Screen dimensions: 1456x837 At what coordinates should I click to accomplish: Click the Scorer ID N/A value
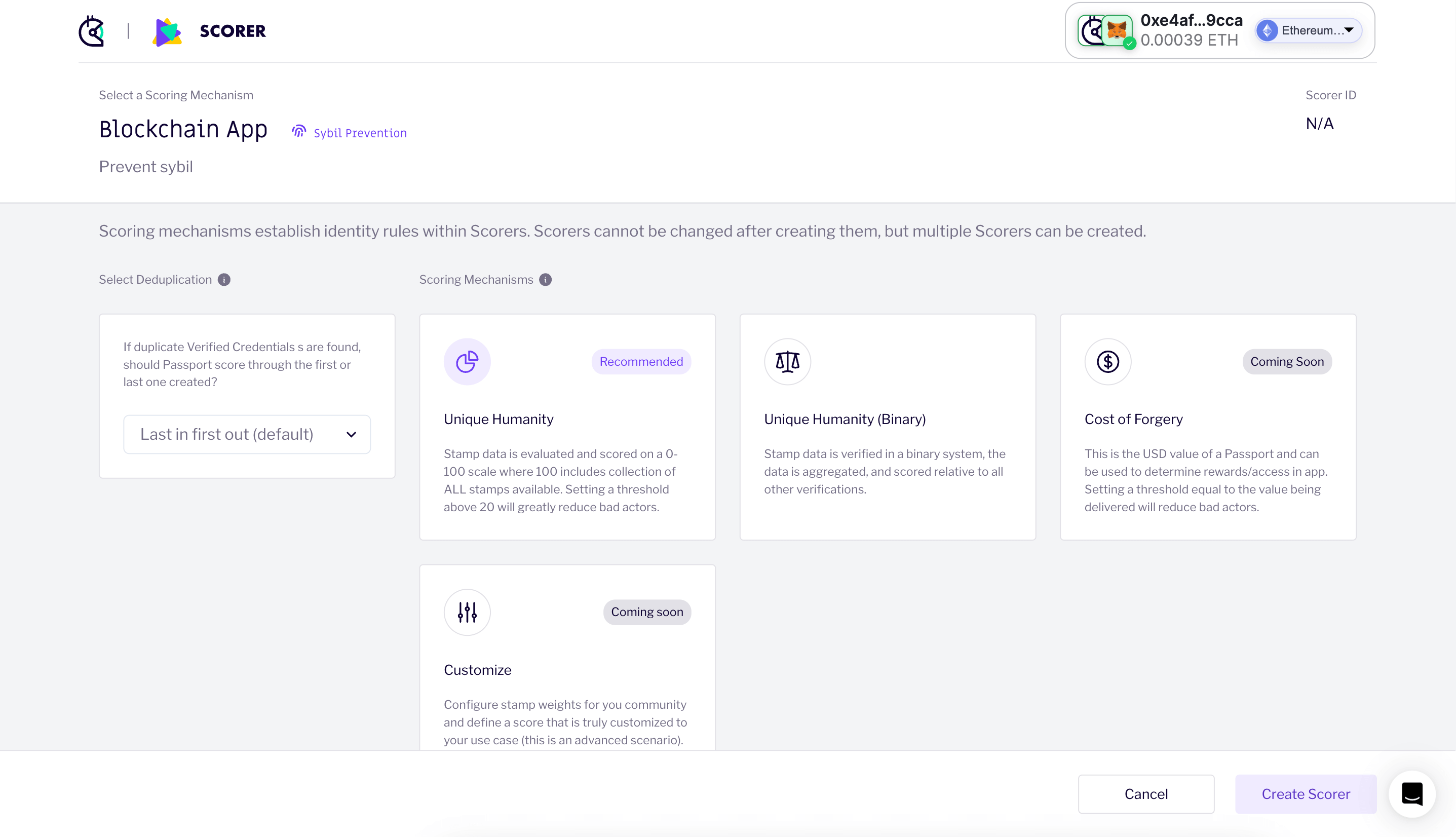pyautogui.click(x=1319, y=124)
